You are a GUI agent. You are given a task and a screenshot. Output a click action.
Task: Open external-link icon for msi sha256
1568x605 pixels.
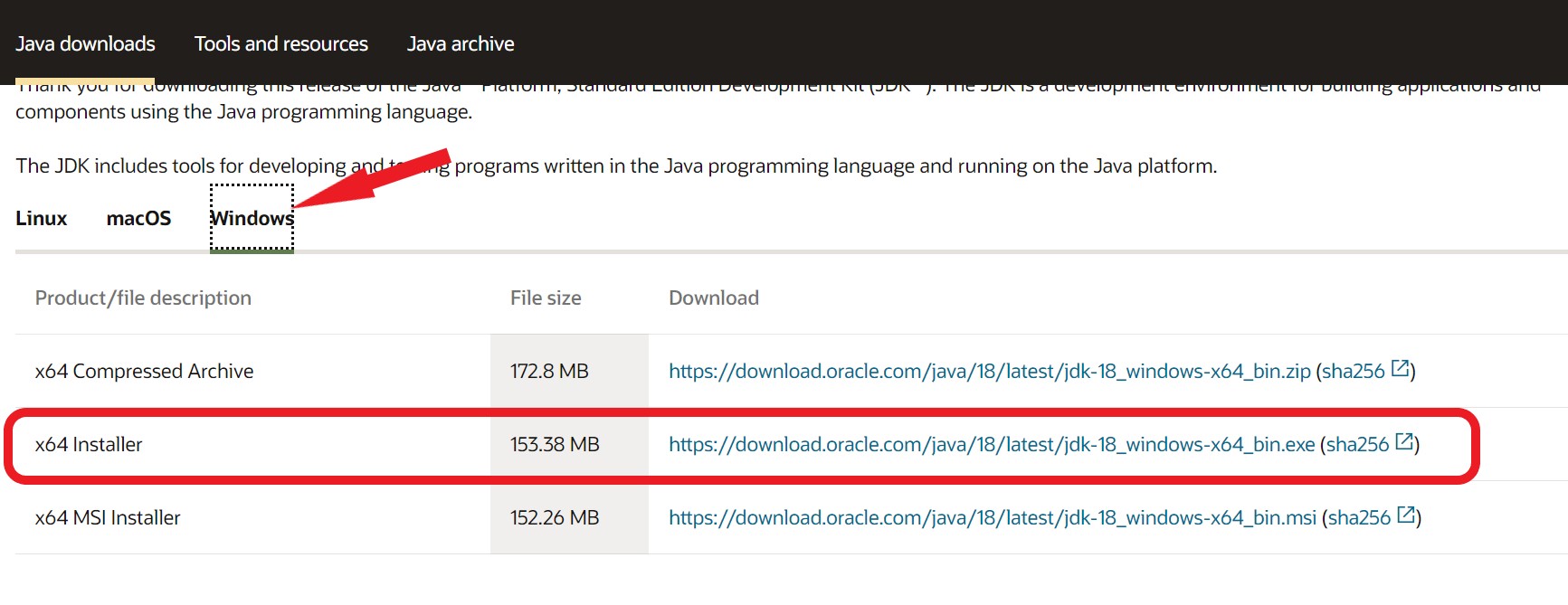(x=1406, y=515)
